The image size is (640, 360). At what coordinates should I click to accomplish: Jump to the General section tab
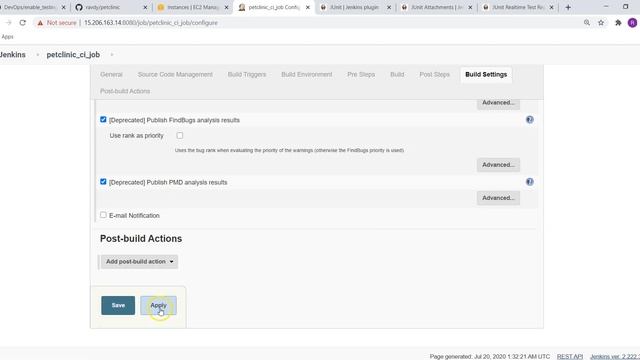click(x=111, y=74)
